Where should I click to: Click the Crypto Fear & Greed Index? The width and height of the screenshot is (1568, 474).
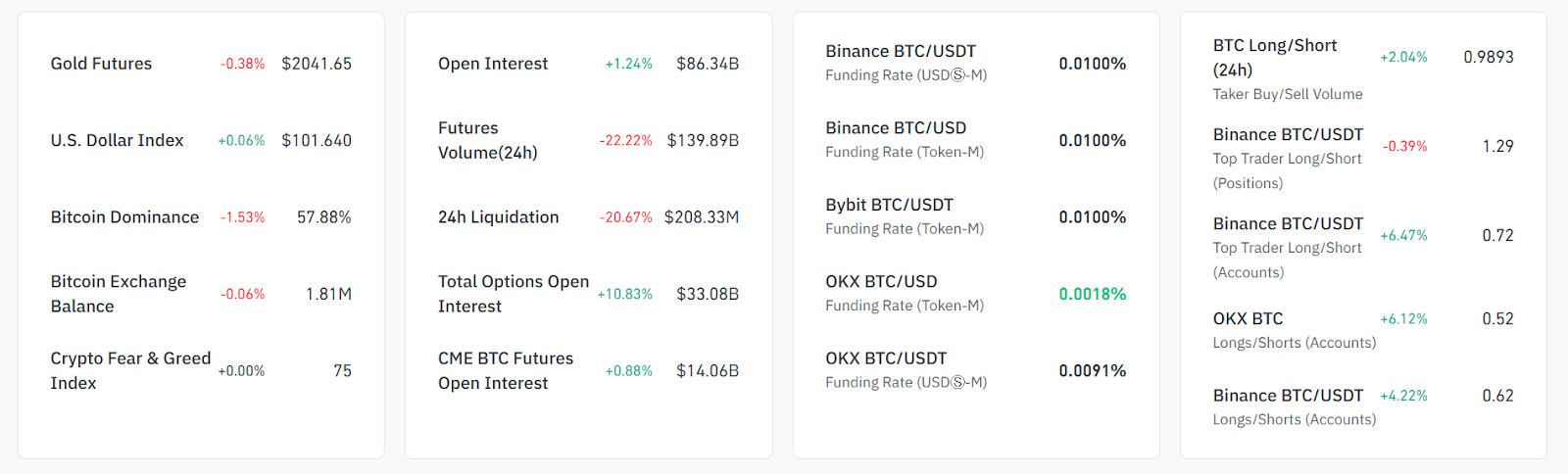click(x=130, y=370)
